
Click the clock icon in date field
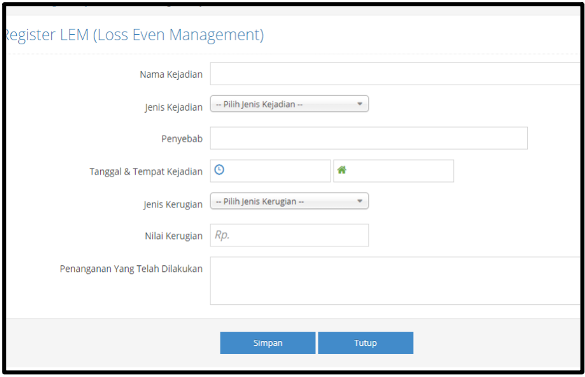click(x=219, y=170)
